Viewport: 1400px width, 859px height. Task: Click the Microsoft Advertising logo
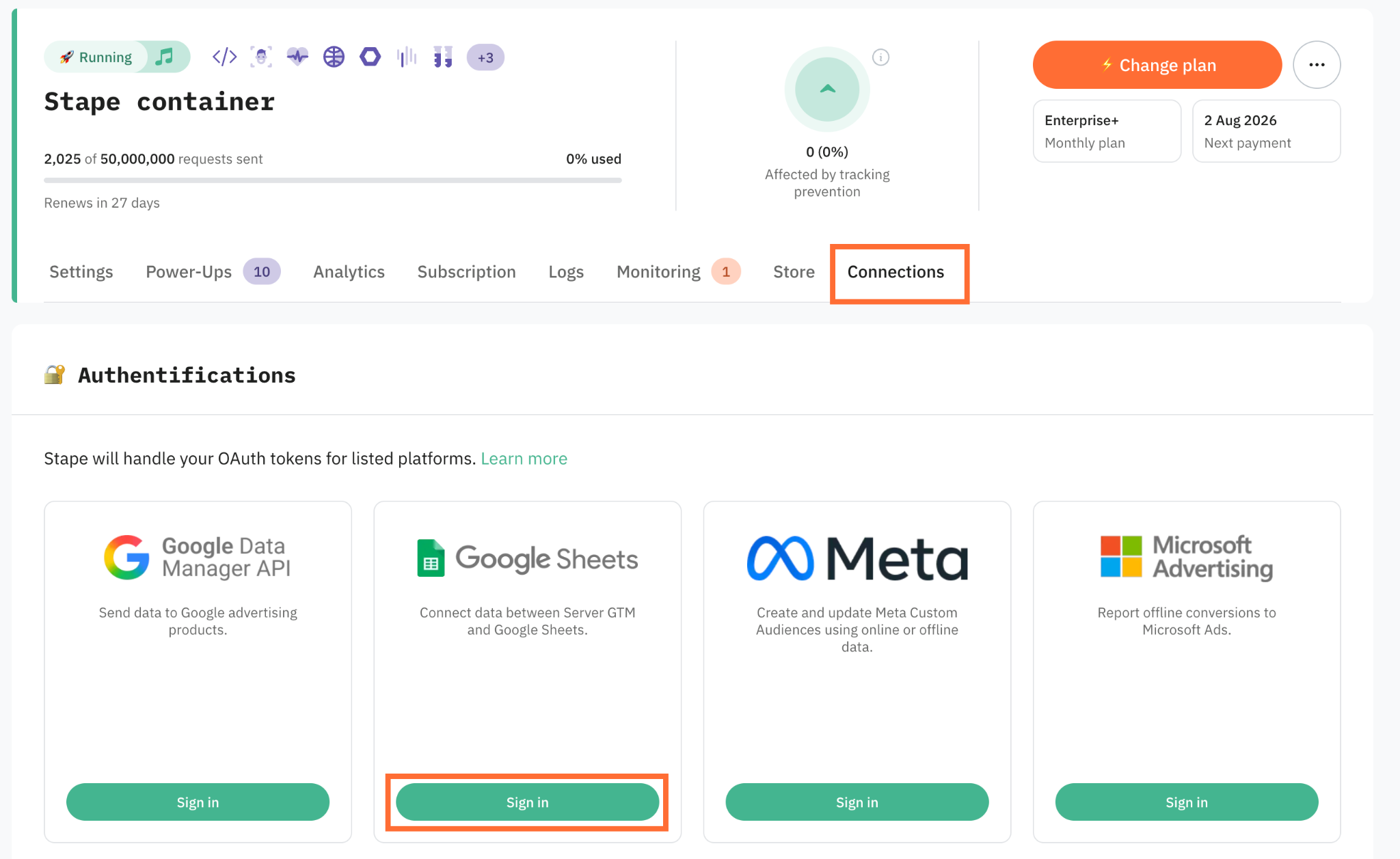1187,558
